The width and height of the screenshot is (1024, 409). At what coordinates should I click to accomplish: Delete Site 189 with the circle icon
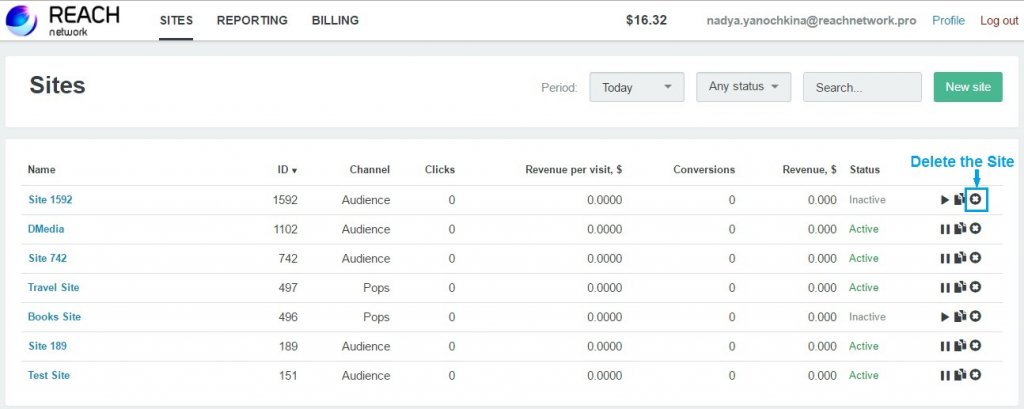[x=976, y=346]
